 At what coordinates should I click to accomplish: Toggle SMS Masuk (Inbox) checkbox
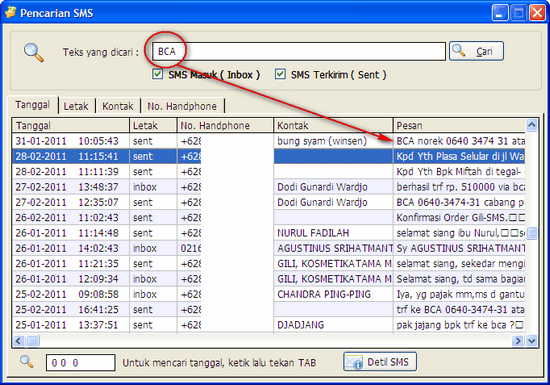[x=158, y=74]
